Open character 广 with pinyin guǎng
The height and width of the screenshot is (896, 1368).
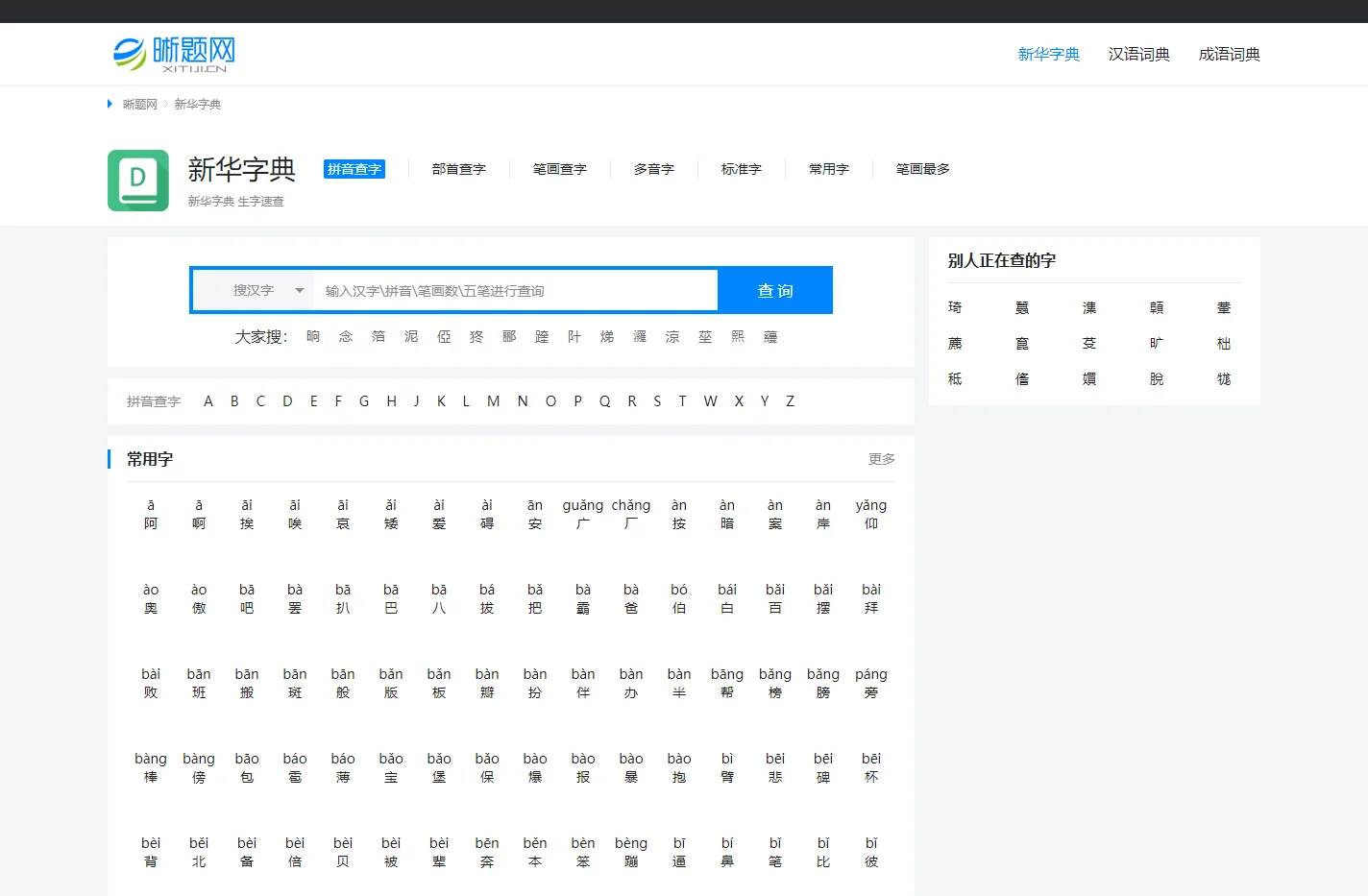[583, 514]
